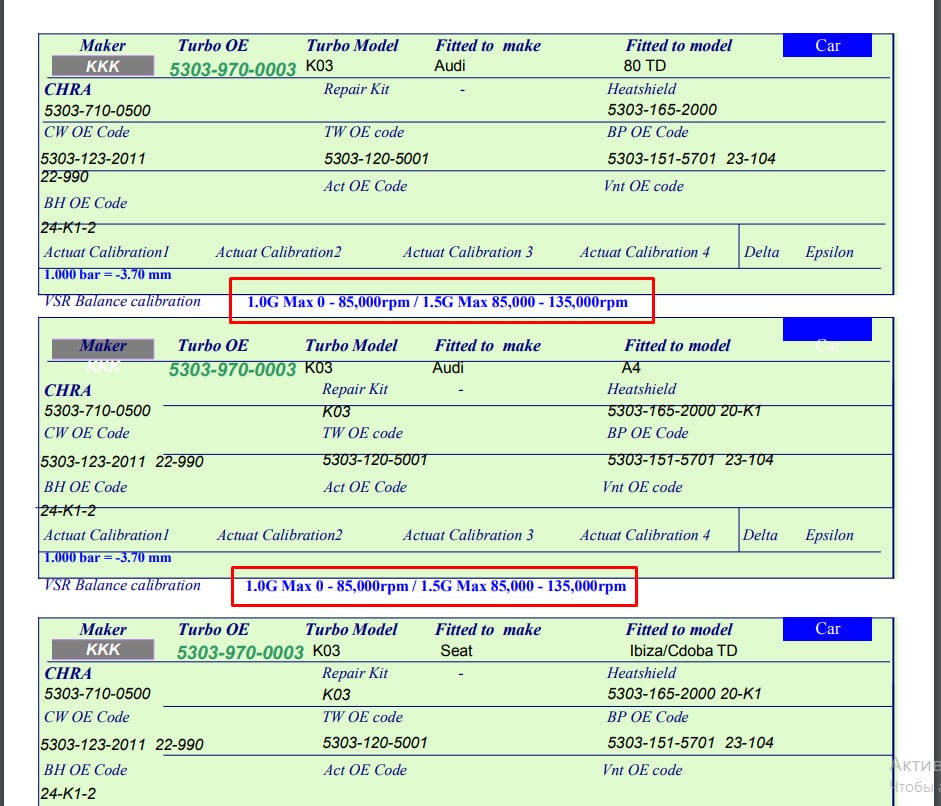Image resolution: width=941 pixels, height=806 pixels.
Task: Click 1.000 bar = -3.70 mm in the A4 record
Action: coord(107,558)
